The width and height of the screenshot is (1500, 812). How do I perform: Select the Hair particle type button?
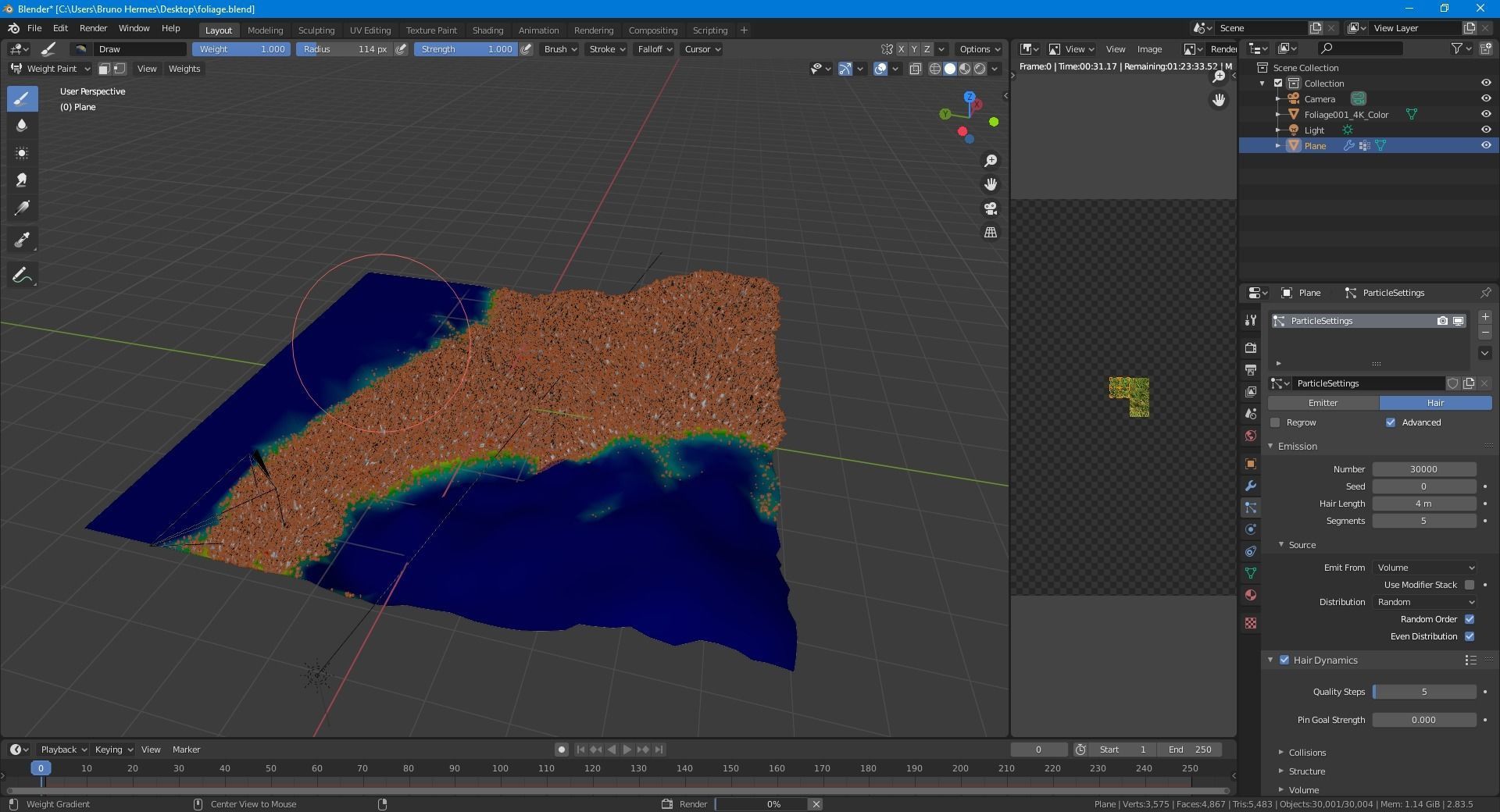[1436, 403]
